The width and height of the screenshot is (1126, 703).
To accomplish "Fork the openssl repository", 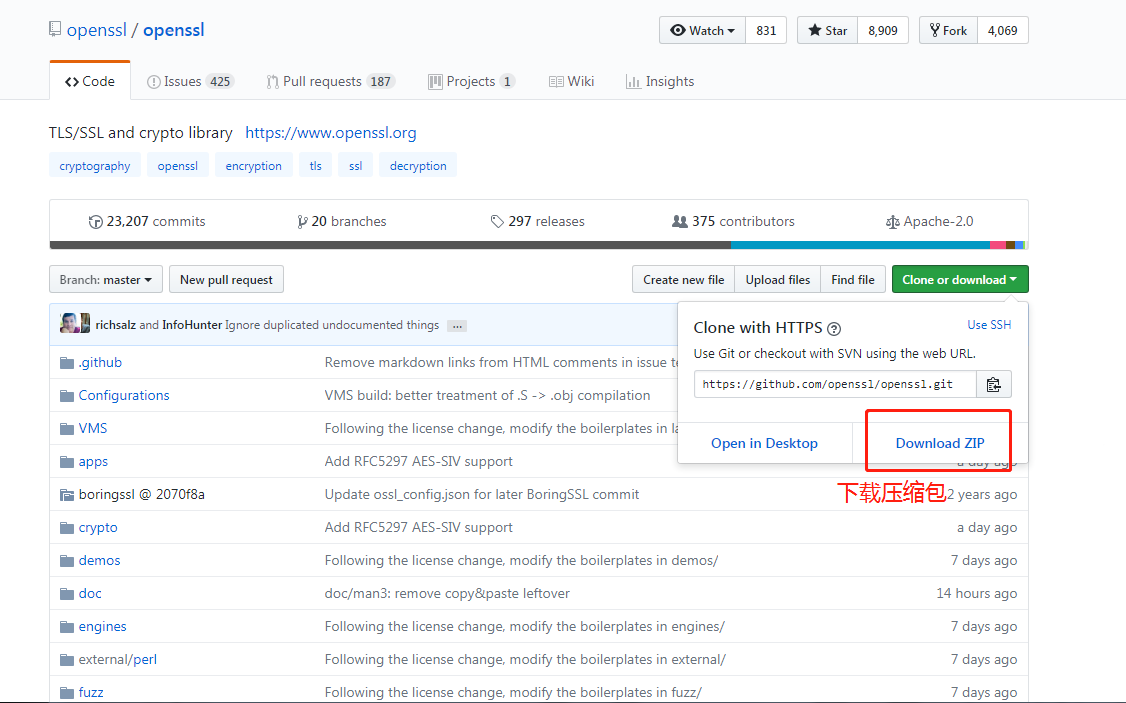I will coord(949,30).
